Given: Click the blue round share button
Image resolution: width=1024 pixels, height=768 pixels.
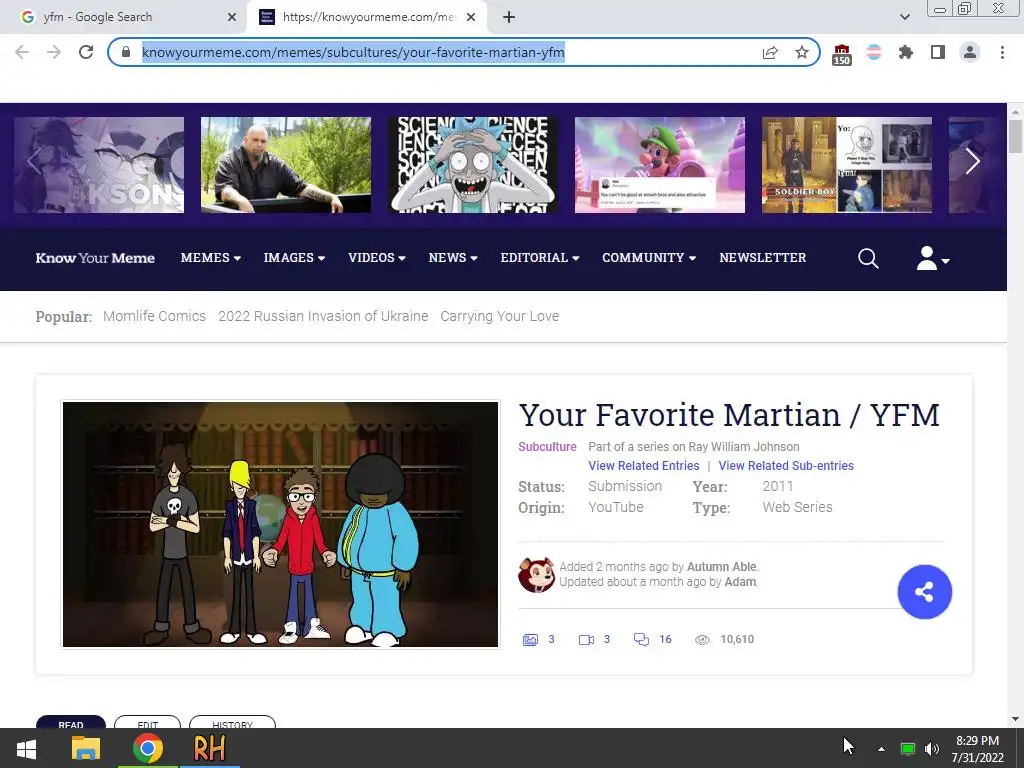Looking at the screenshot, I should click(x=925, y=592).
